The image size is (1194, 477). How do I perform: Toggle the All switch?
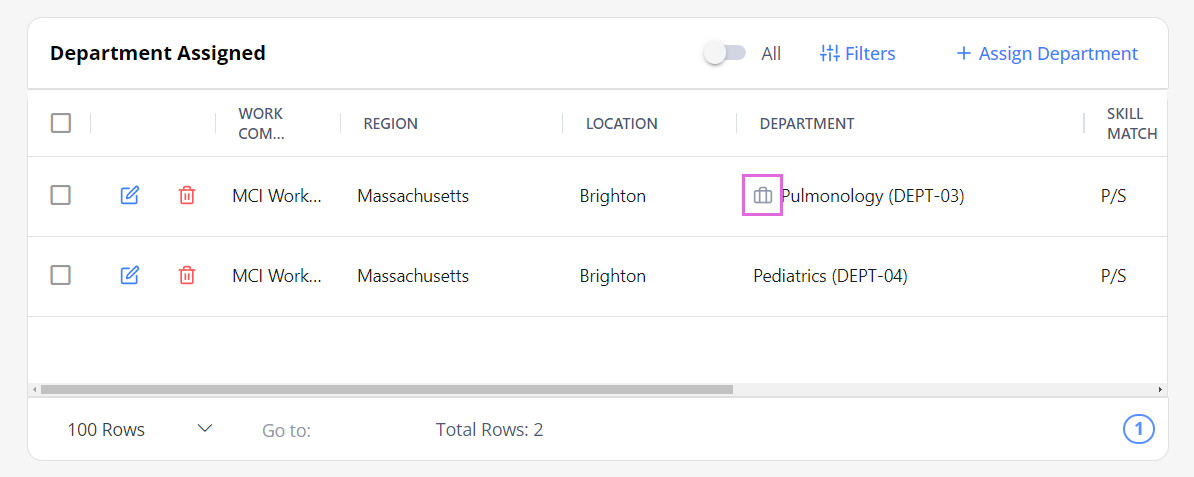pos(724,53)
